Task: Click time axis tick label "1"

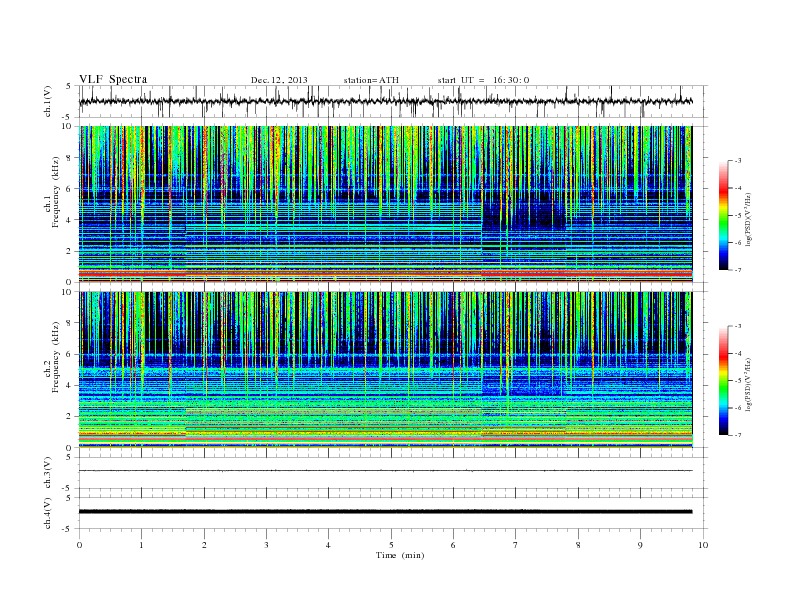Action: click(x=141, y=545)
